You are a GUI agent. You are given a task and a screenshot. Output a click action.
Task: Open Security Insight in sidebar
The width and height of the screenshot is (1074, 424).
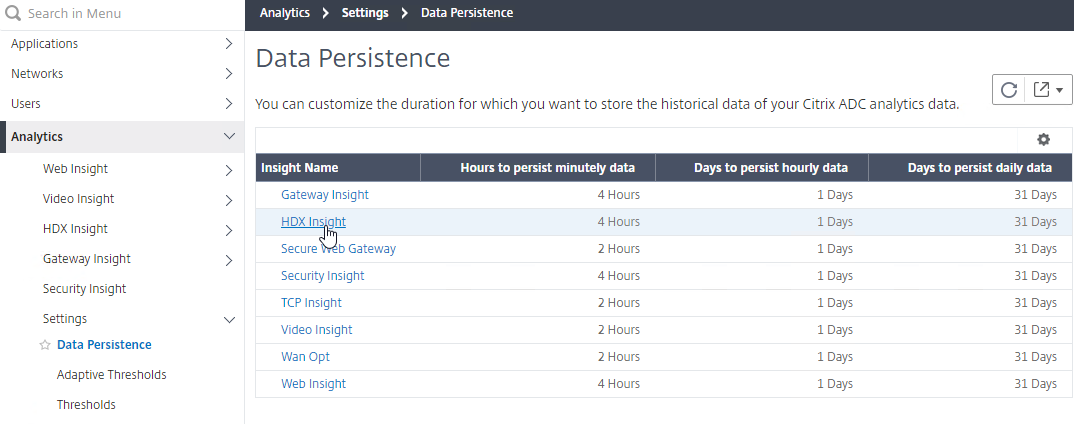point(84,289)
